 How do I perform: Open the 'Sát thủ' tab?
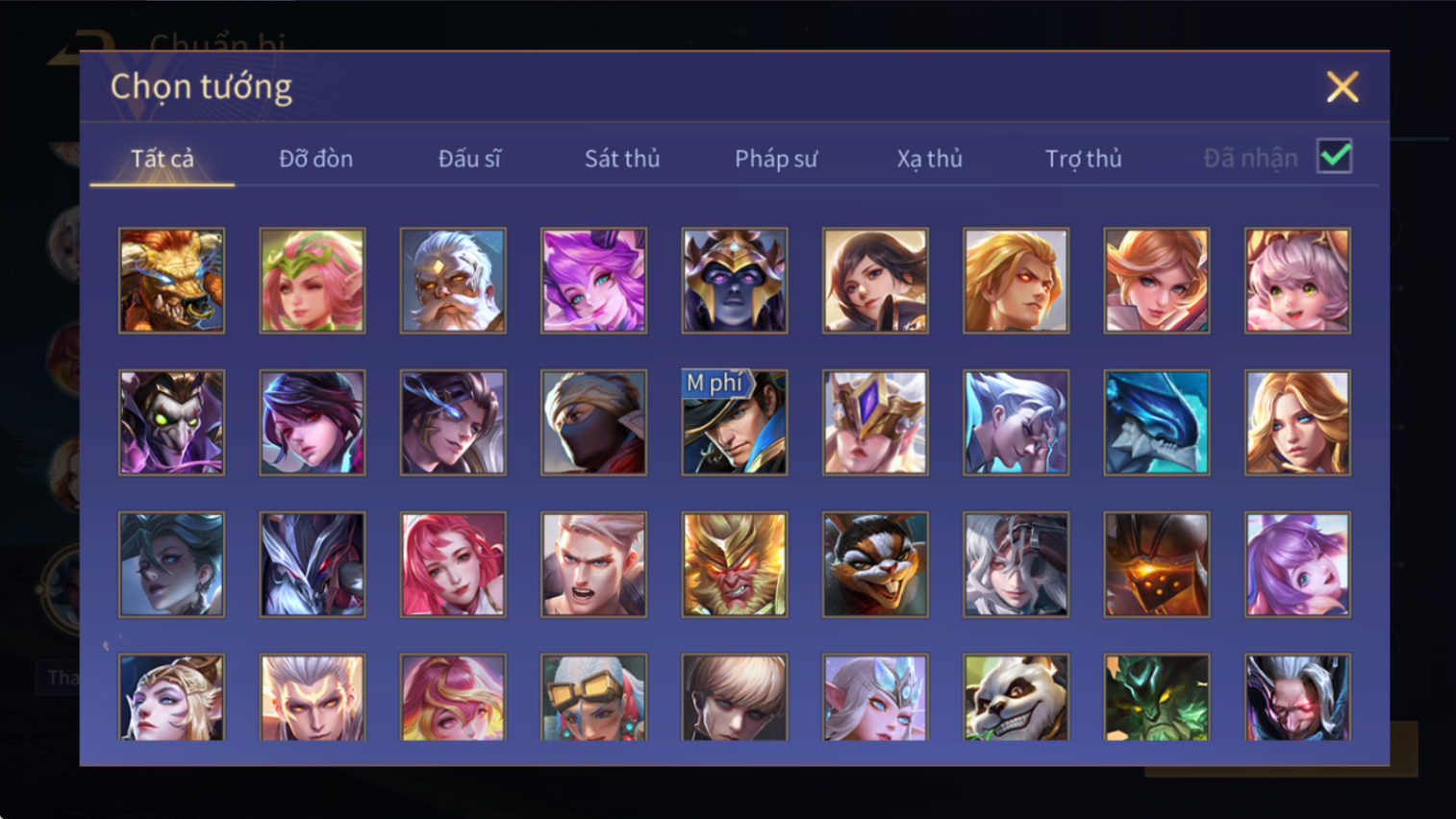pyautogui.click(x=622, y=159)
